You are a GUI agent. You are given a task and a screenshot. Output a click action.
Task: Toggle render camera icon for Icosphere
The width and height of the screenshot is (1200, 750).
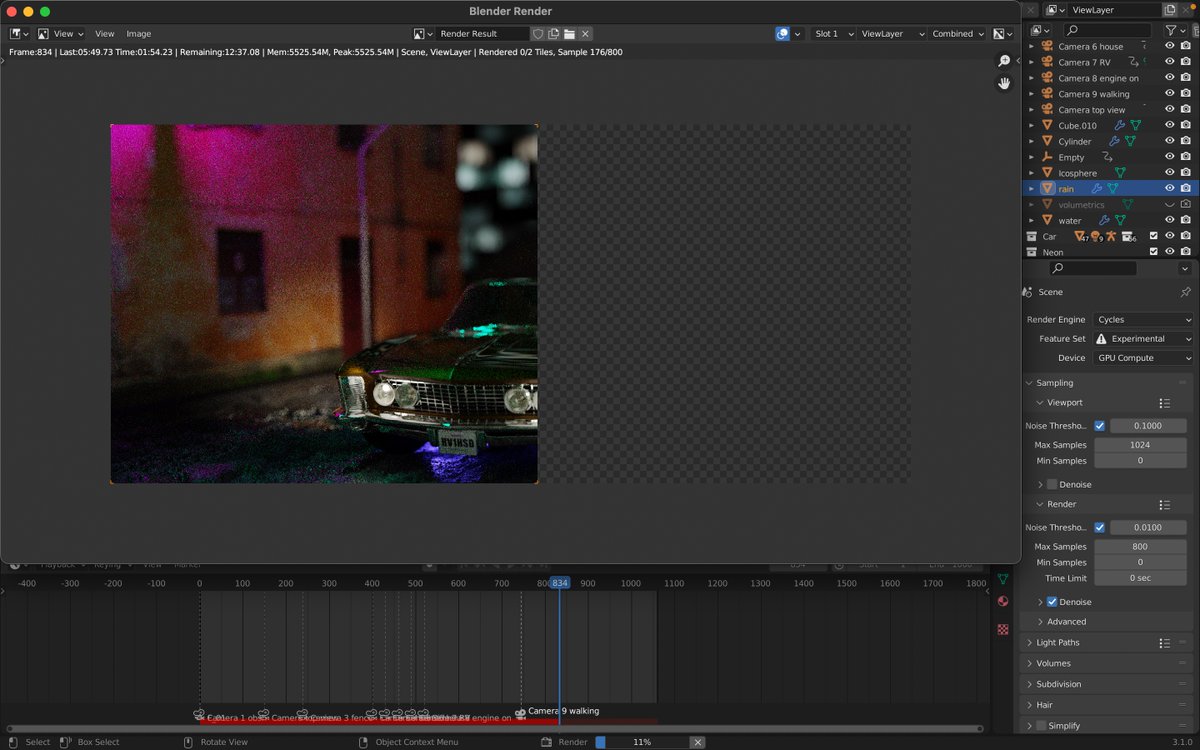click(1186, 173)
